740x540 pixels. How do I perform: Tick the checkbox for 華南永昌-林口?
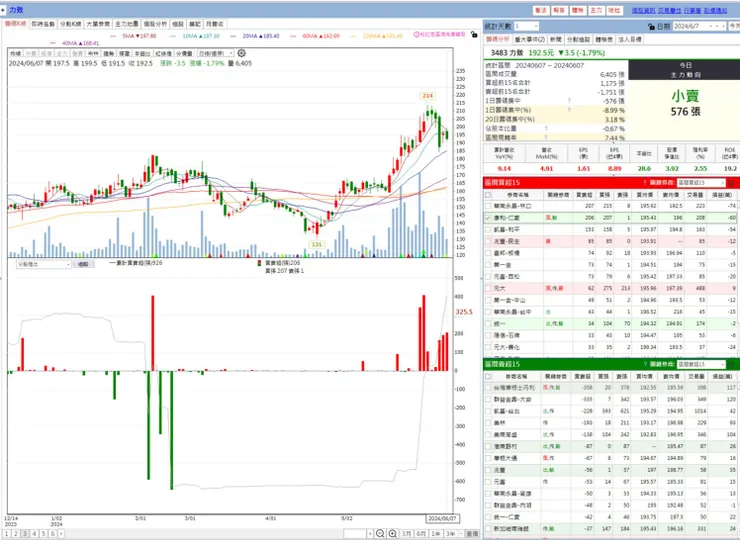point(488,206)
